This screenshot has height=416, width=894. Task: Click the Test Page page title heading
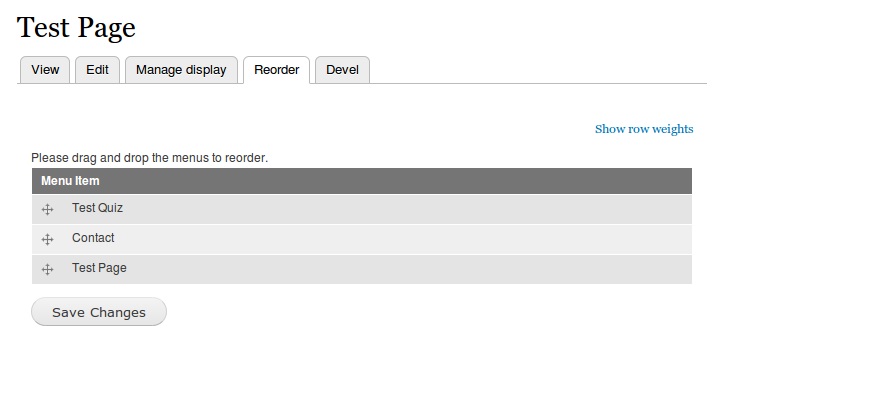click(76, 27)
